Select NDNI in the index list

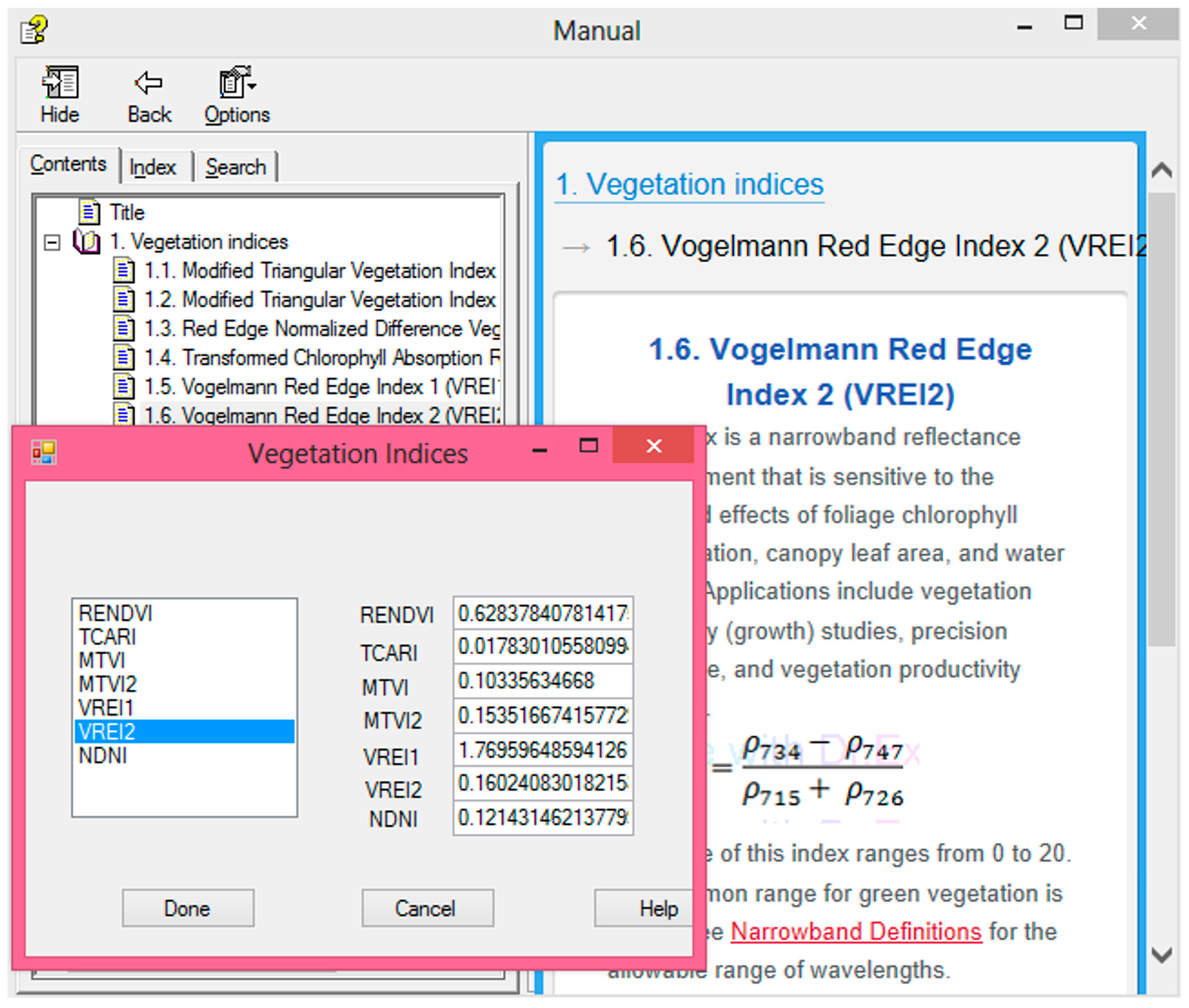click(x=103, y=756)
